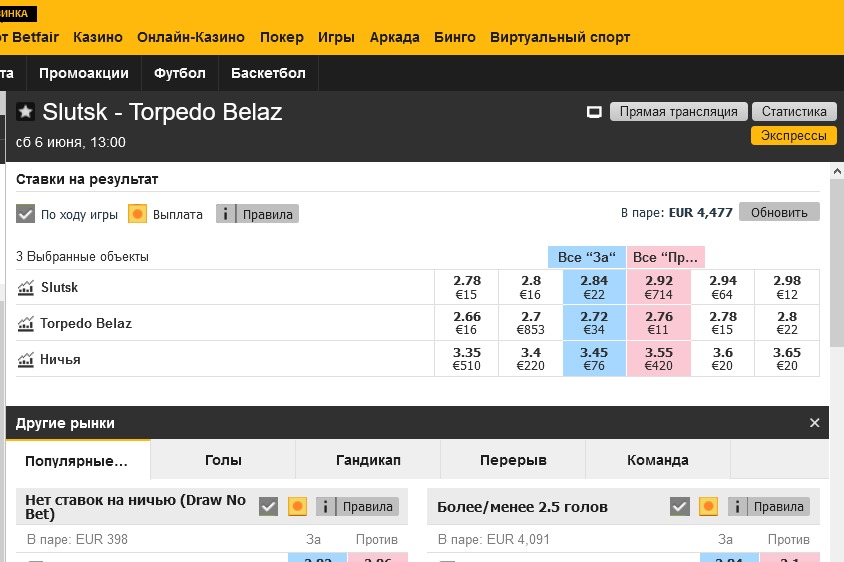This screenshot has width=844, height=562.
Task: Mark Slutsk - Torpedo Belaz as favorite star
Action: coord(25,112)
